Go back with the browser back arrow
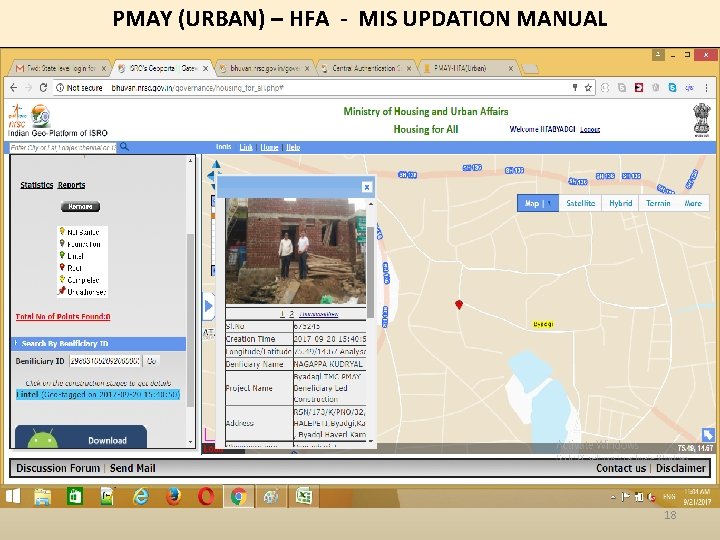 [x=14, y=88]
